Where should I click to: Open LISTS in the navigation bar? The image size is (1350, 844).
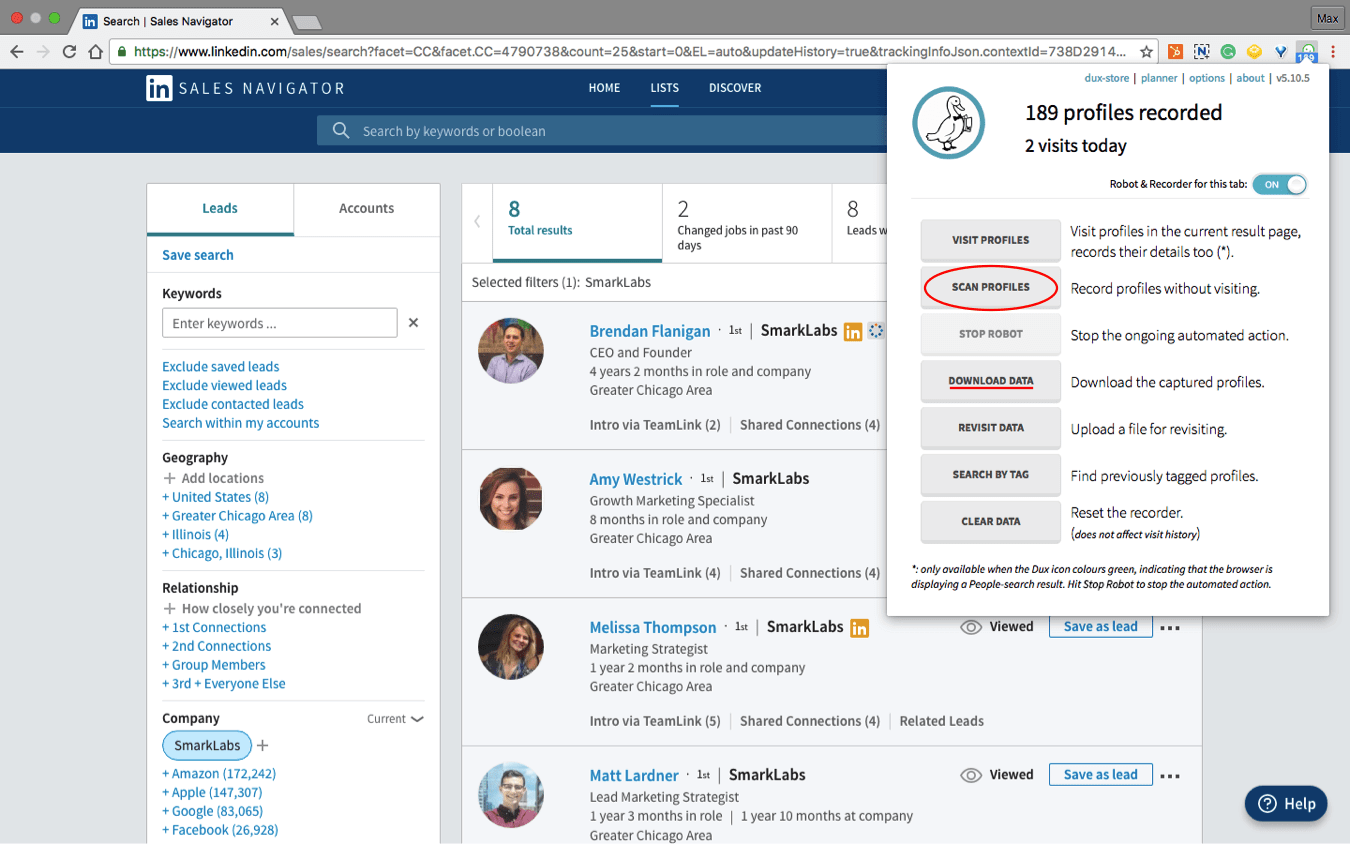pyautogui.click(x=665, y=88)
